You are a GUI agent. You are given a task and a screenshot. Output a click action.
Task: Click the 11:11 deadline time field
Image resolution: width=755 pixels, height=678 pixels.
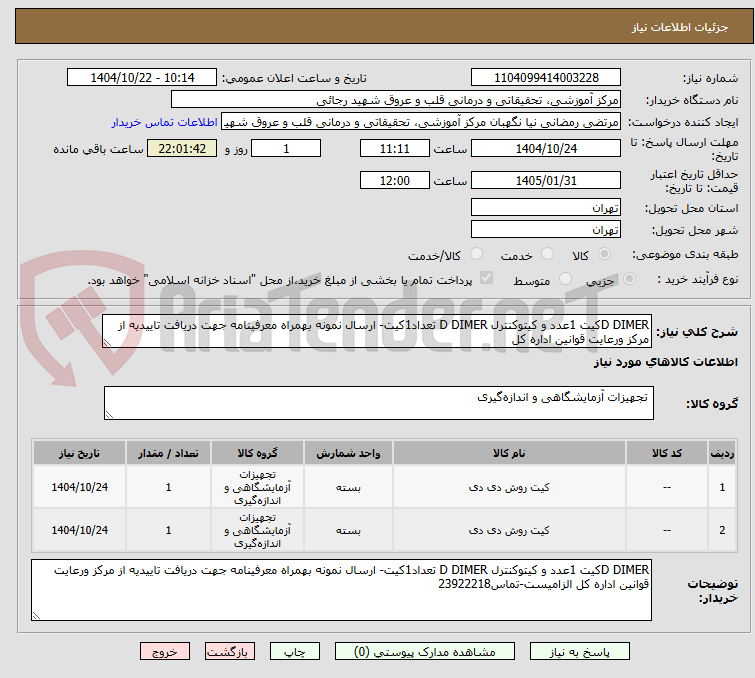pyautogui.click(x=394, y=148)
